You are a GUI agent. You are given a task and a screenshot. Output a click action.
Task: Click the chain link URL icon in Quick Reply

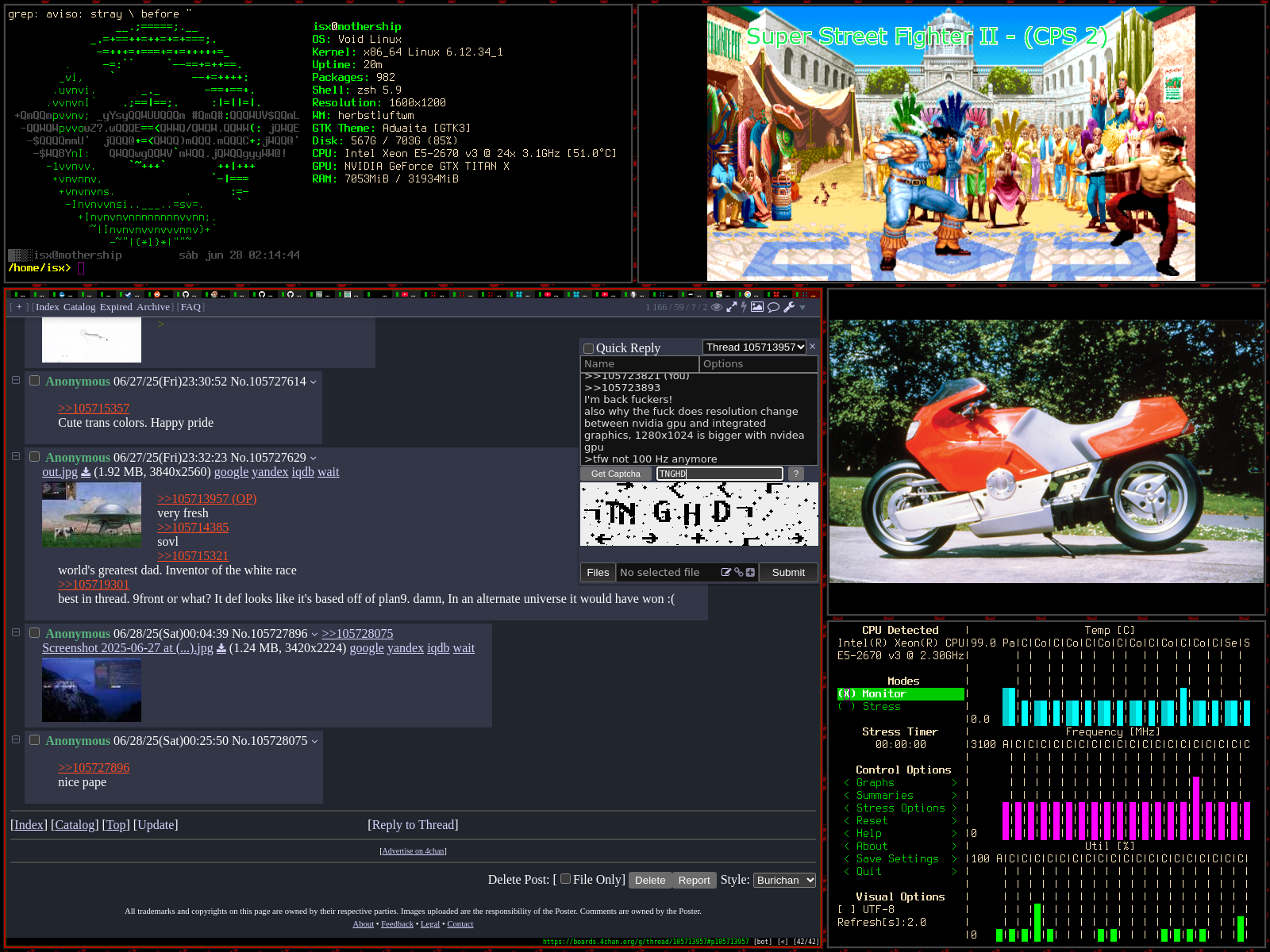click(738, 572)
